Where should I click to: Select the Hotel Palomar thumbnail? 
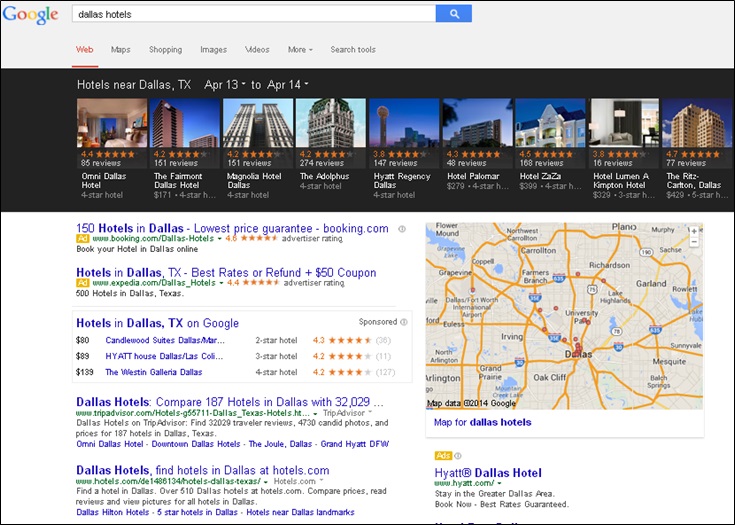477,123
